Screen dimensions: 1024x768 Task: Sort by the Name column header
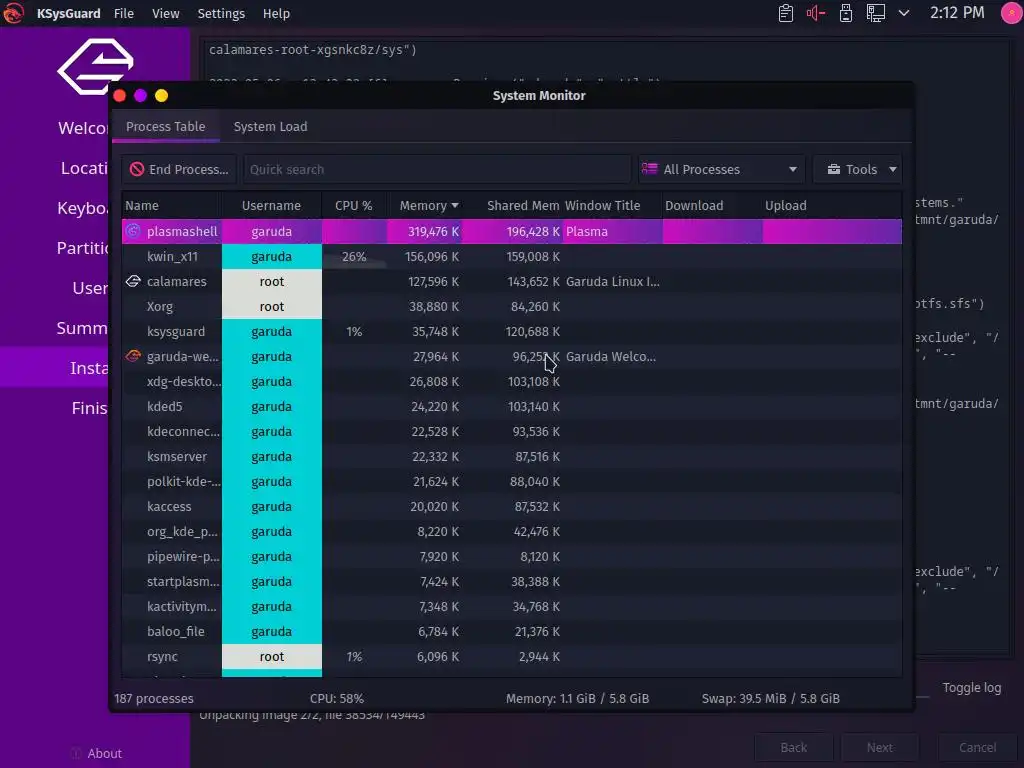click(172, 206)
